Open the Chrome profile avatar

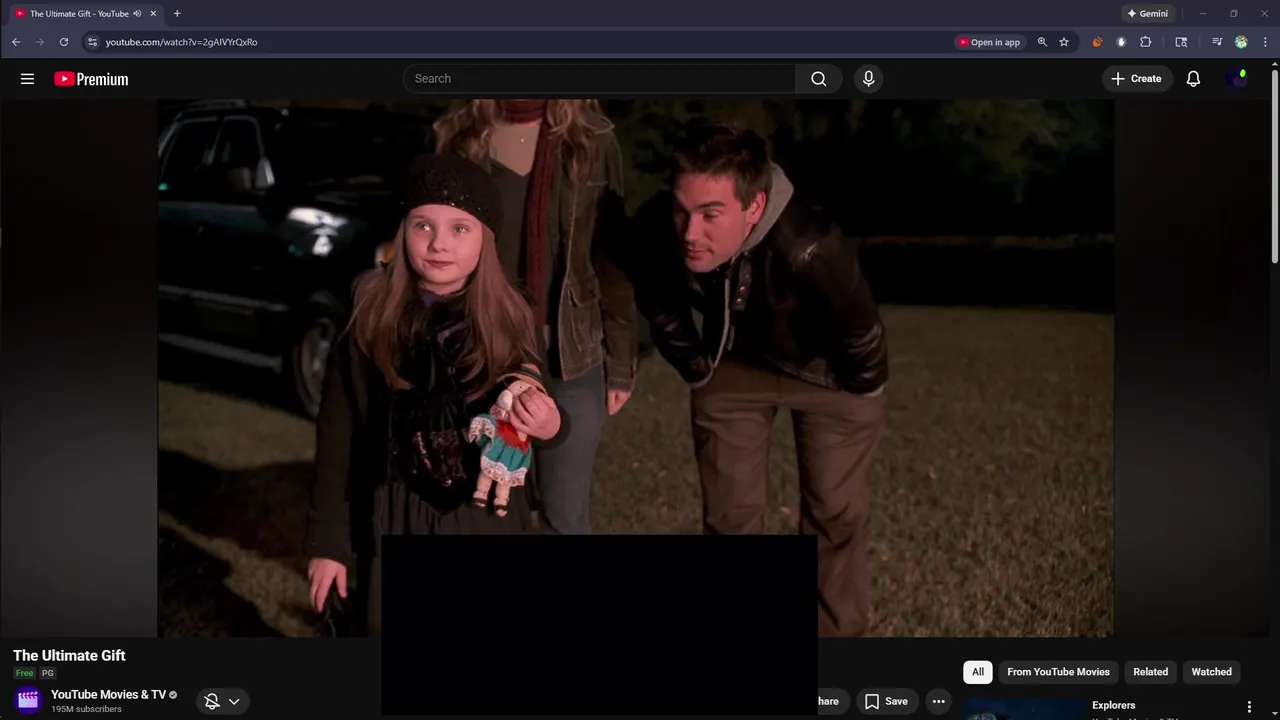pyautogui.click(x=1241, y=42)
